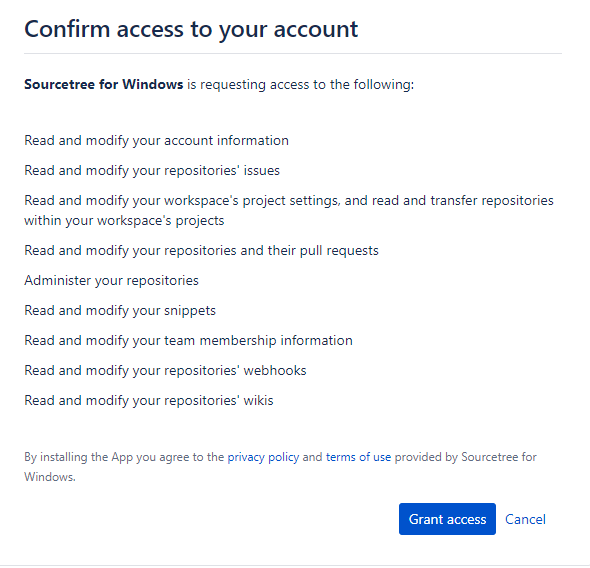
Task: Click 'provided by Sourcetree for' text
Action: point(465,457)
